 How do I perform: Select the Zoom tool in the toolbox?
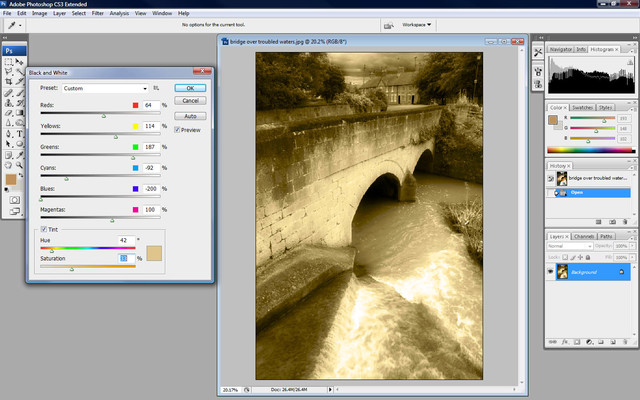point(19,165)
